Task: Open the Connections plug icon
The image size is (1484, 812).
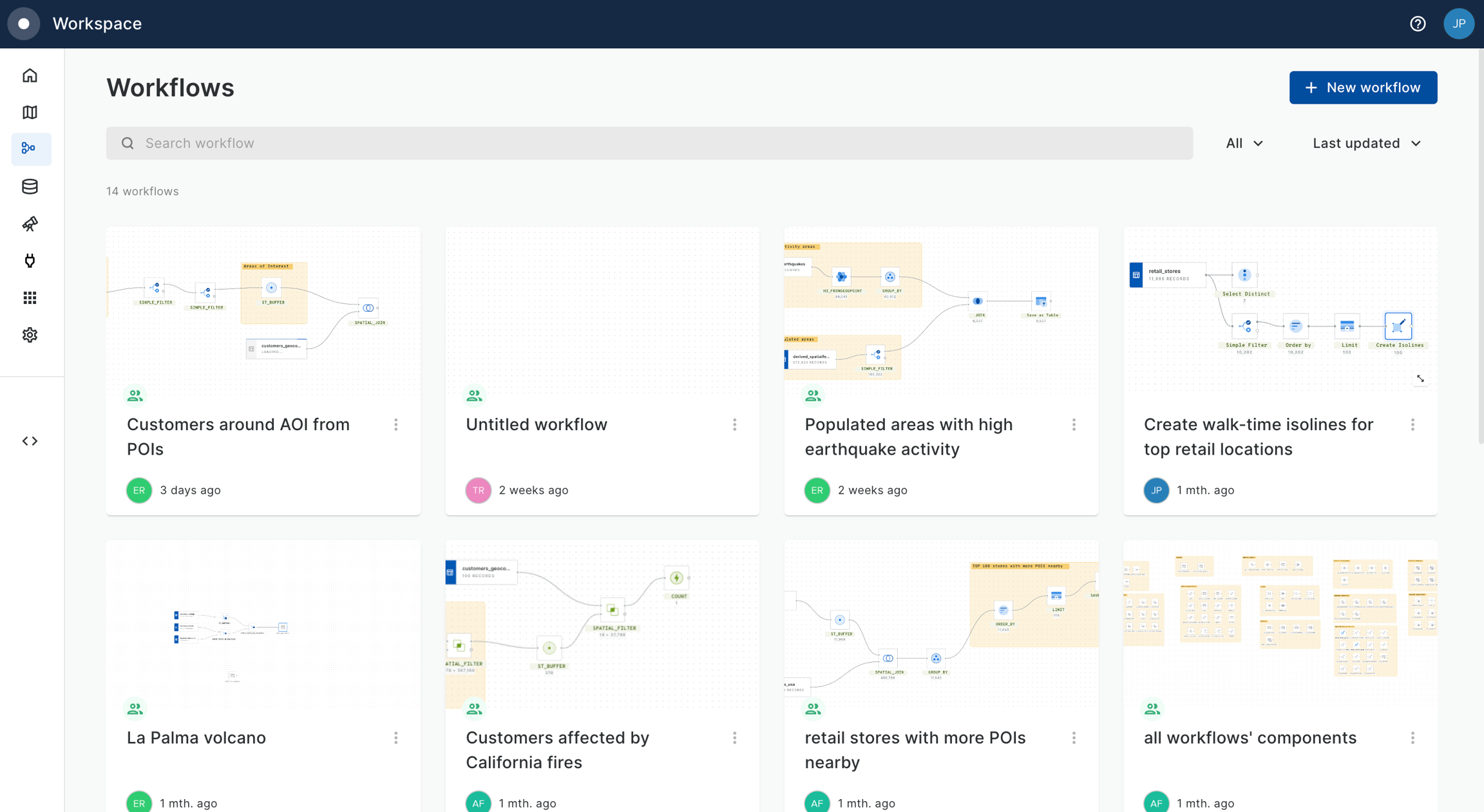Action: [30, 261]
